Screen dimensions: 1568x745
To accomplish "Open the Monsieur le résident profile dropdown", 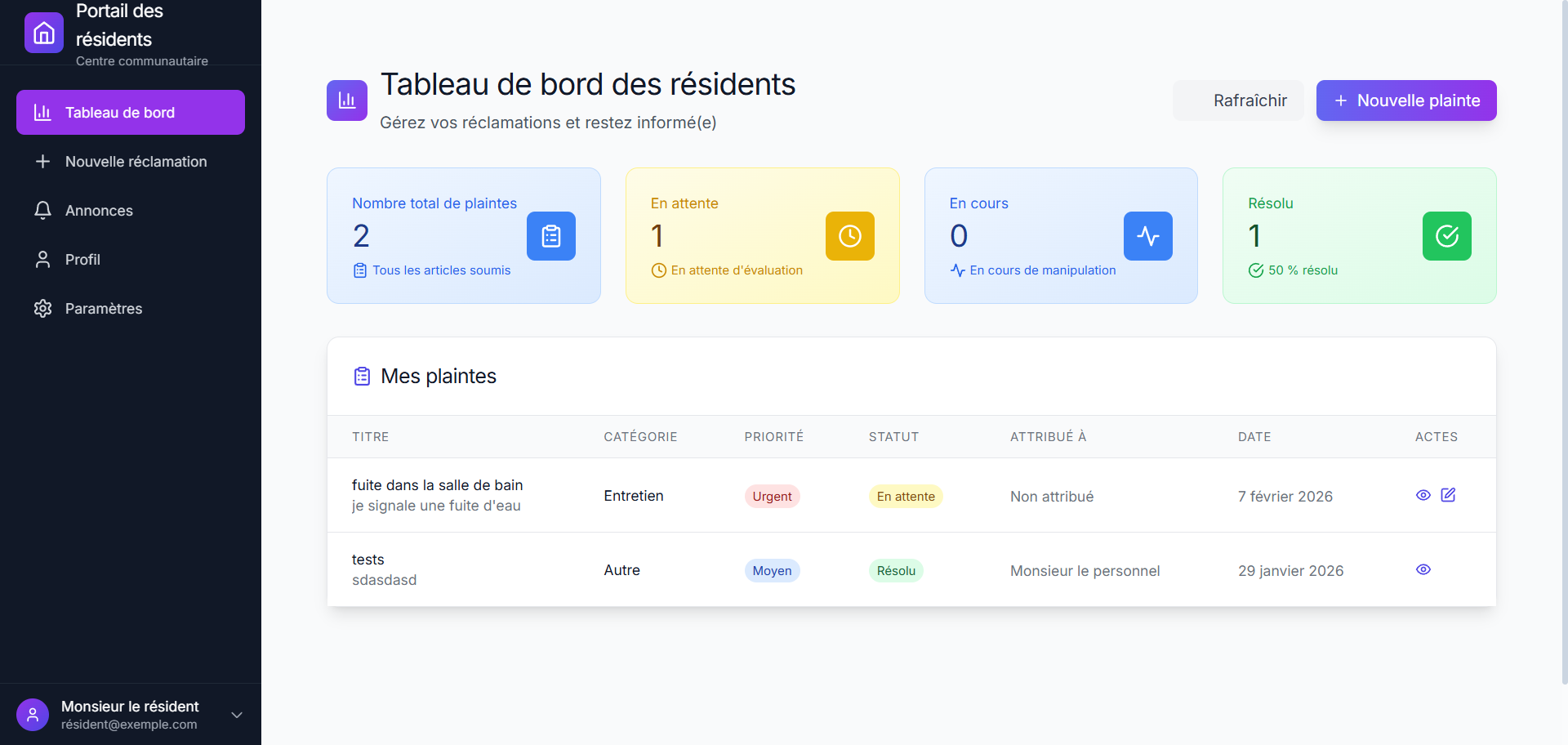I will (131, 714).
